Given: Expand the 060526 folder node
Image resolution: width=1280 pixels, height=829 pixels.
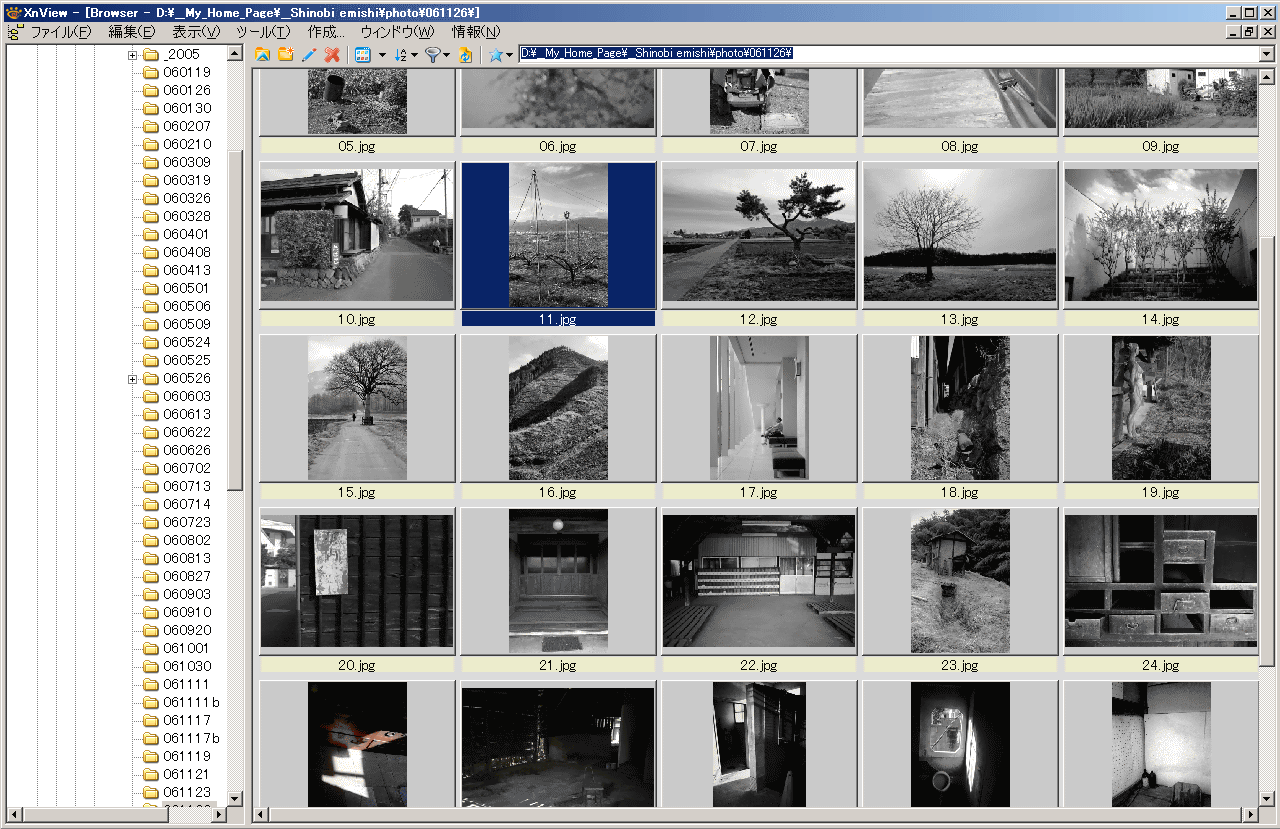Looking at the screenshot, I should click(132, 378).
